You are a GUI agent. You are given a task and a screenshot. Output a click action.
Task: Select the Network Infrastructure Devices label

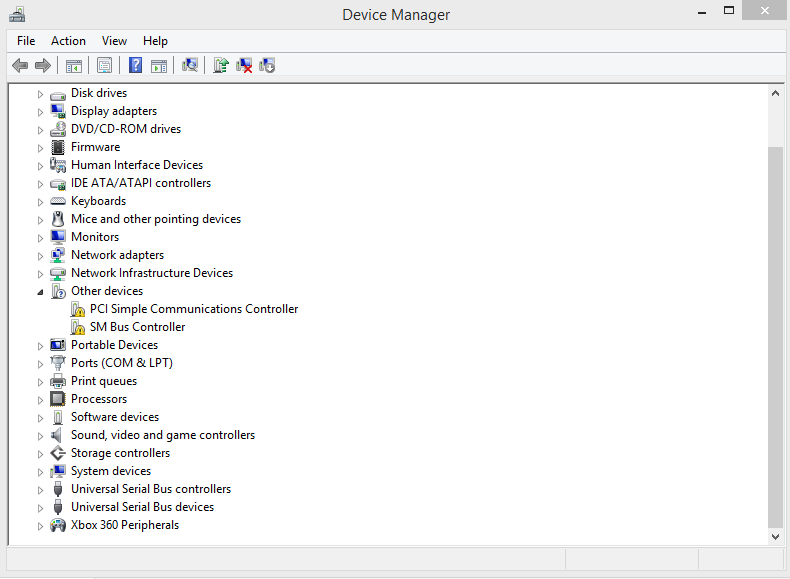tap(152, 273)
